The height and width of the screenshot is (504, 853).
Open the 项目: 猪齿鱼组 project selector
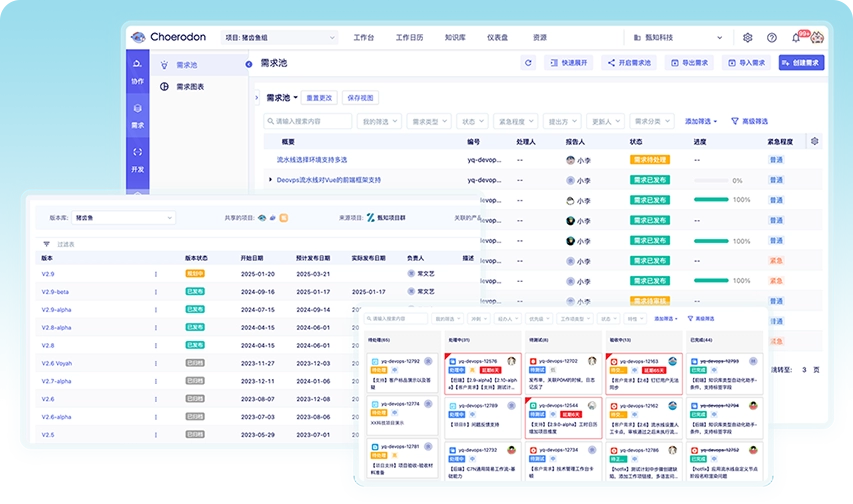[280, 38]
